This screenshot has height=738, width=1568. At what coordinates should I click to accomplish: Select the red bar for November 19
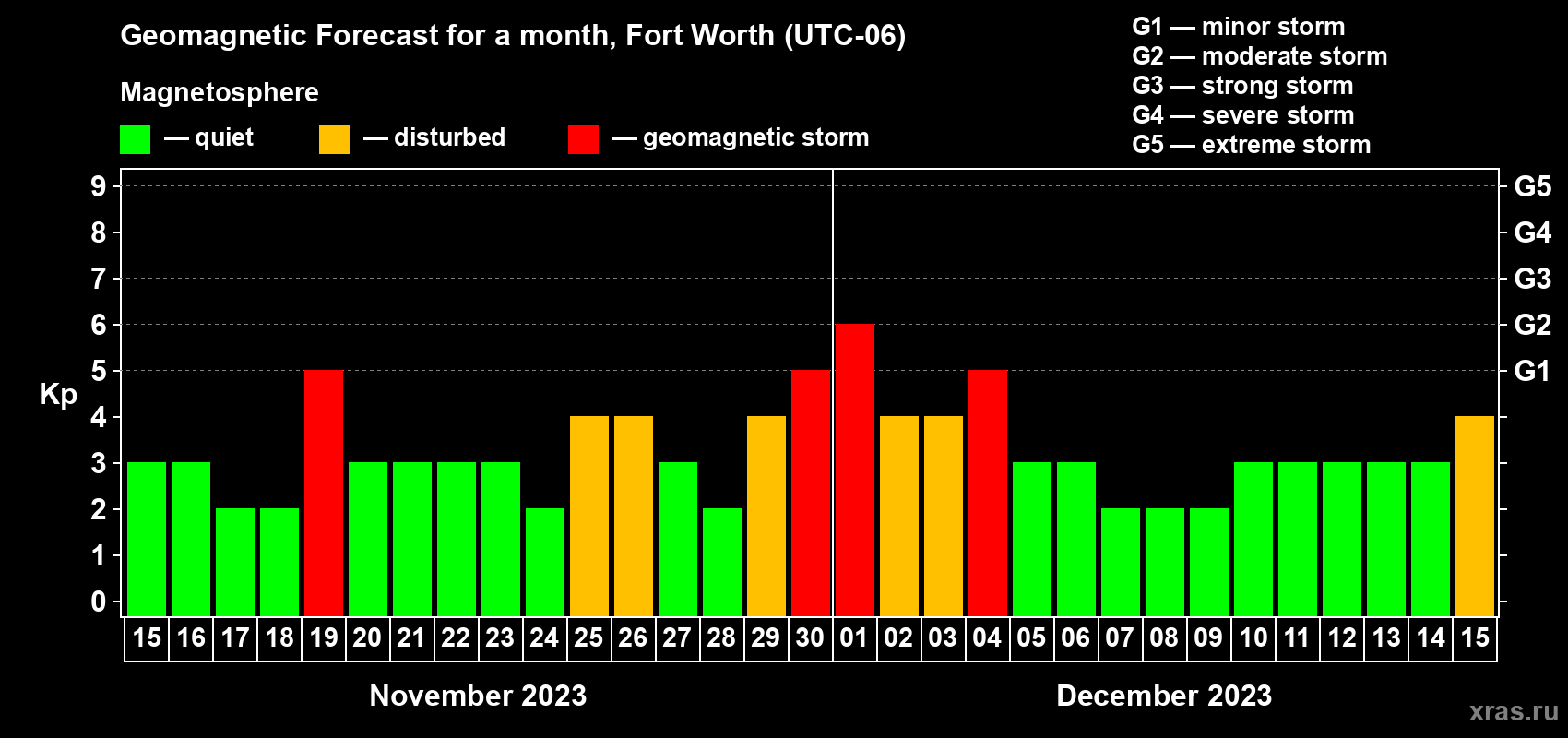[x=324, y=494]
